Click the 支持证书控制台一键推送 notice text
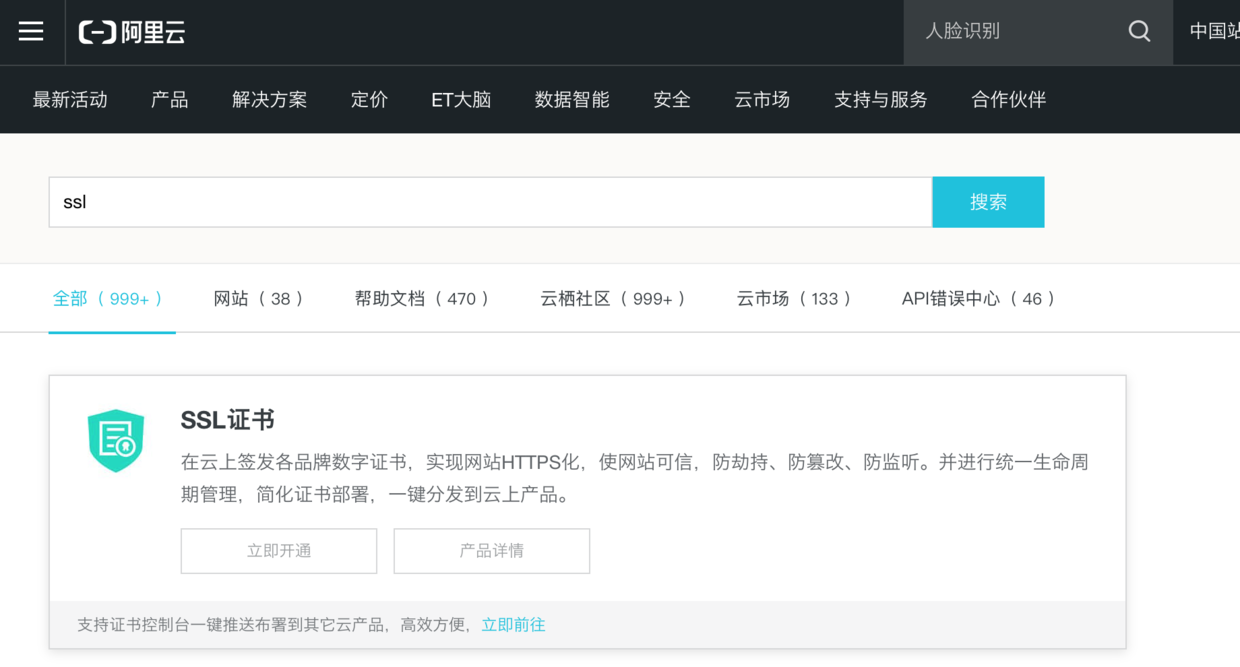The height and width of the screenshot is (667, 1240). [274, 625]
